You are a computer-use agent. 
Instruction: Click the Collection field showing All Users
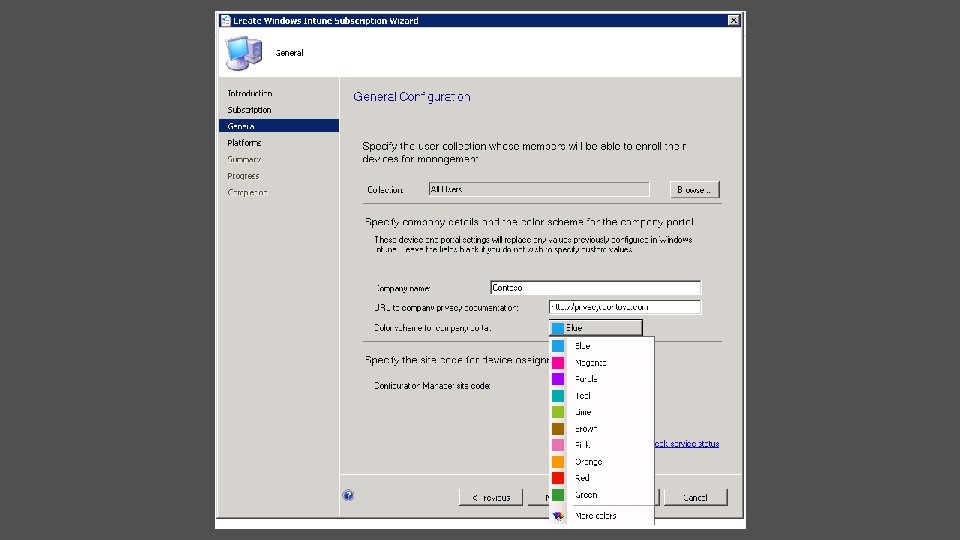pyautogui.click(x=539, y=189)
